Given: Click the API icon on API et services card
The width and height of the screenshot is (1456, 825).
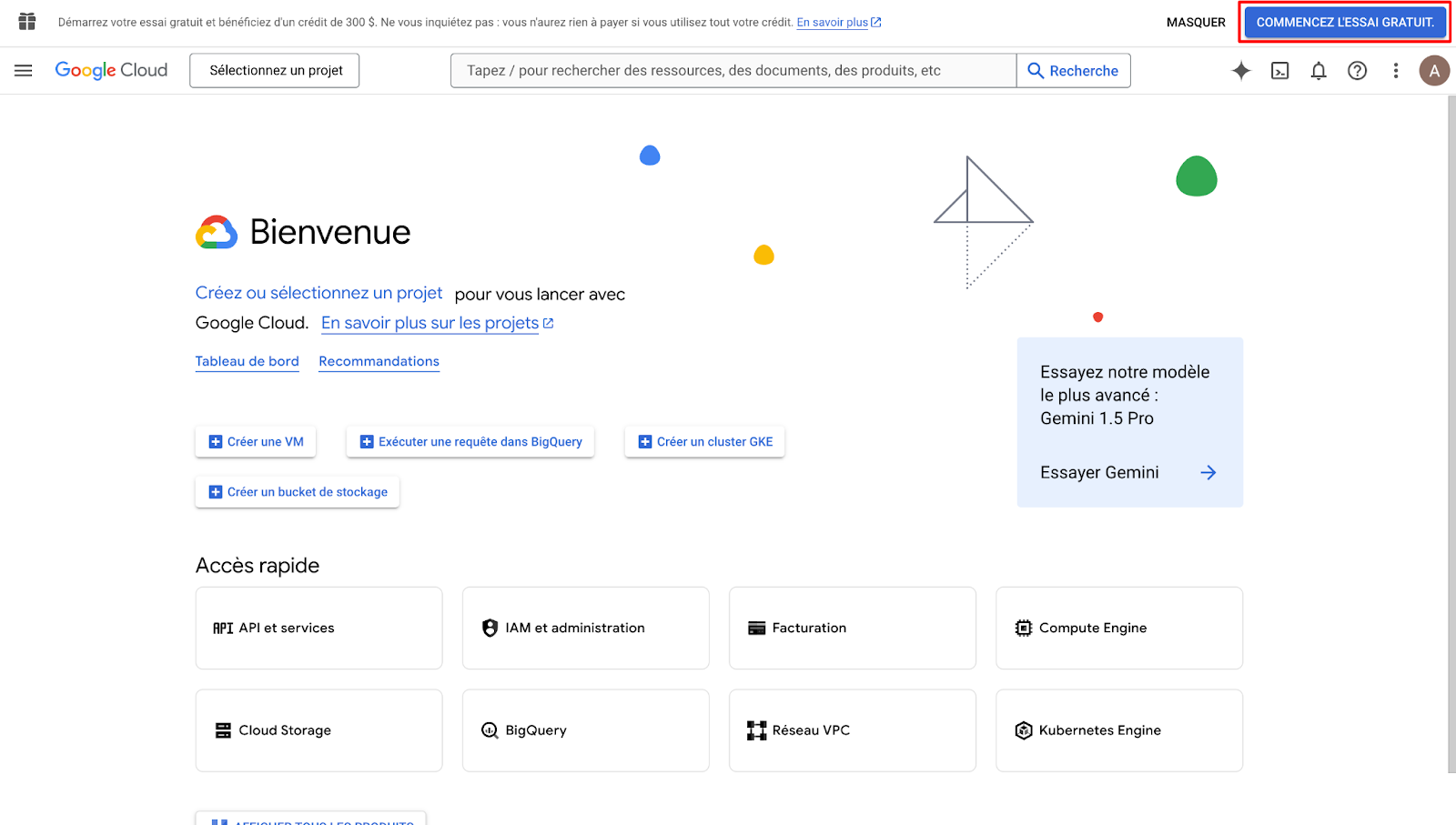Looking at the screenshot, I should click(x=223, y=629).
